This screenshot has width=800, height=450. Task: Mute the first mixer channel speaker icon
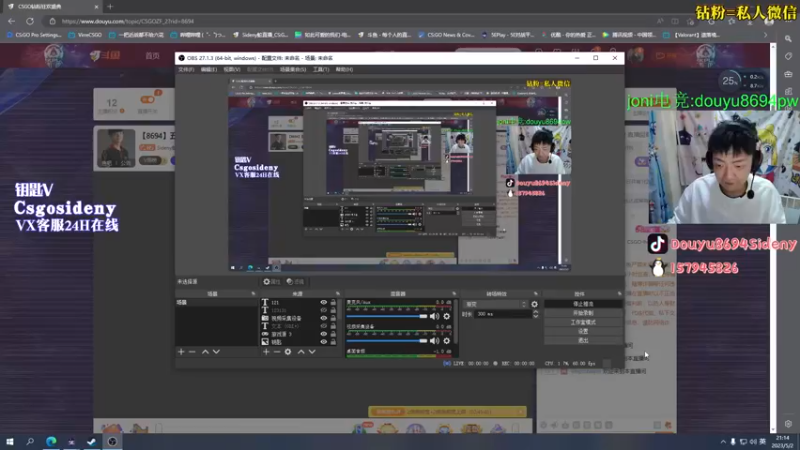pyautogui.click(x=434, y=316)
